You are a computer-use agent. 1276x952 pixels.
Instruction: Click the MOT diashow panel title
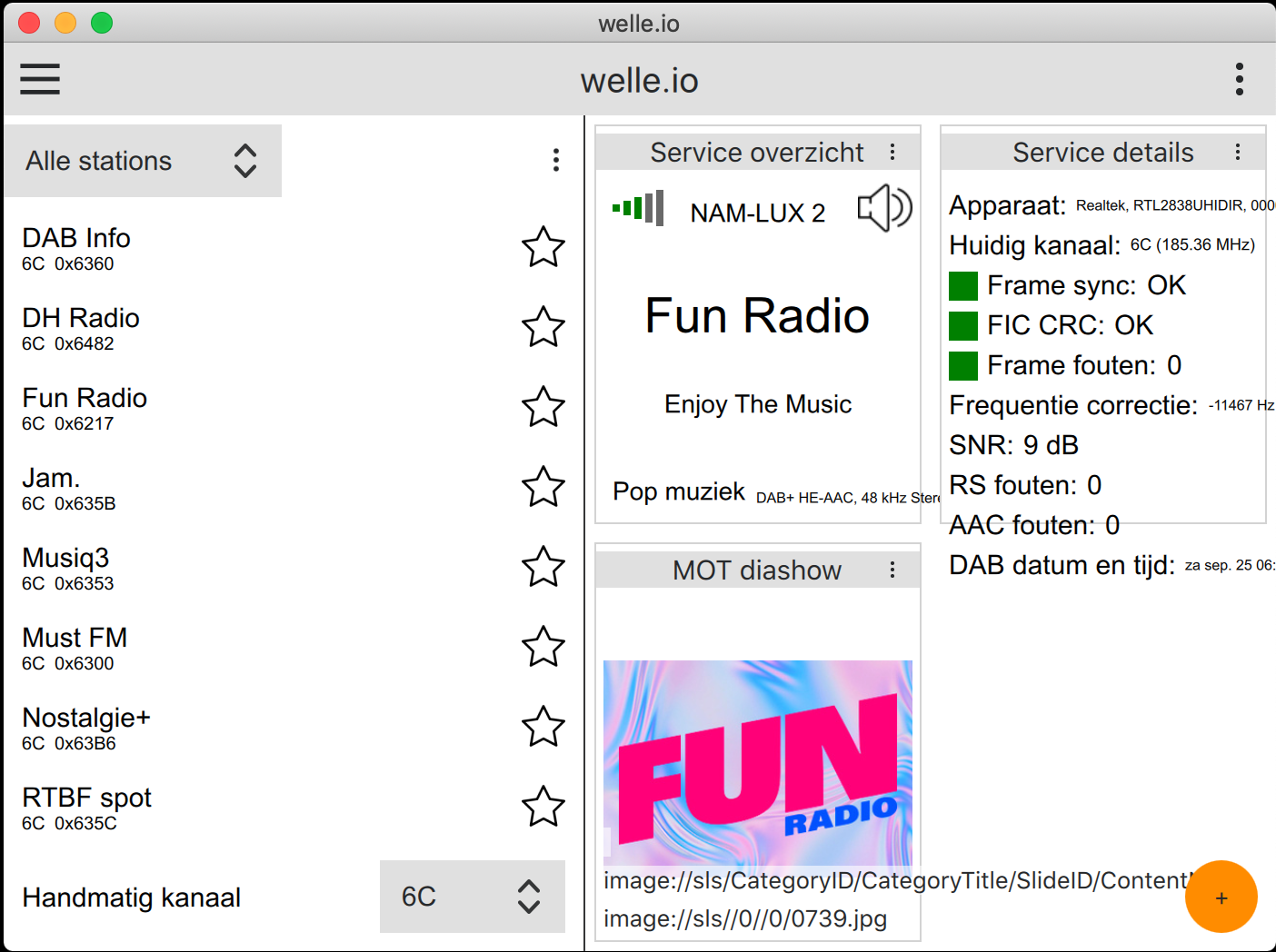tap(757, 570)
